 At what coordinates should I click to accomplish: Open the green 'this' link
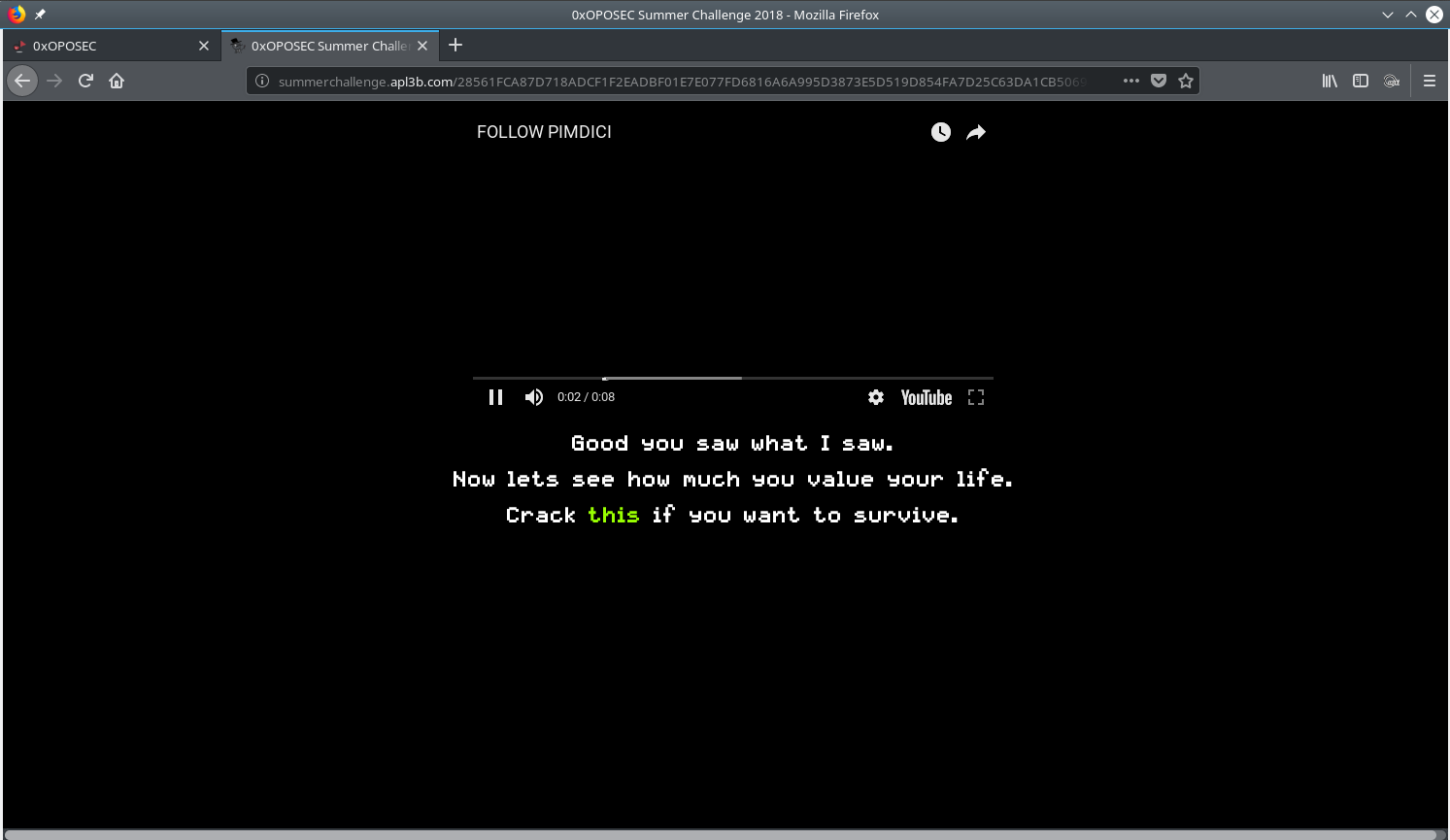(x=613, y=515)
